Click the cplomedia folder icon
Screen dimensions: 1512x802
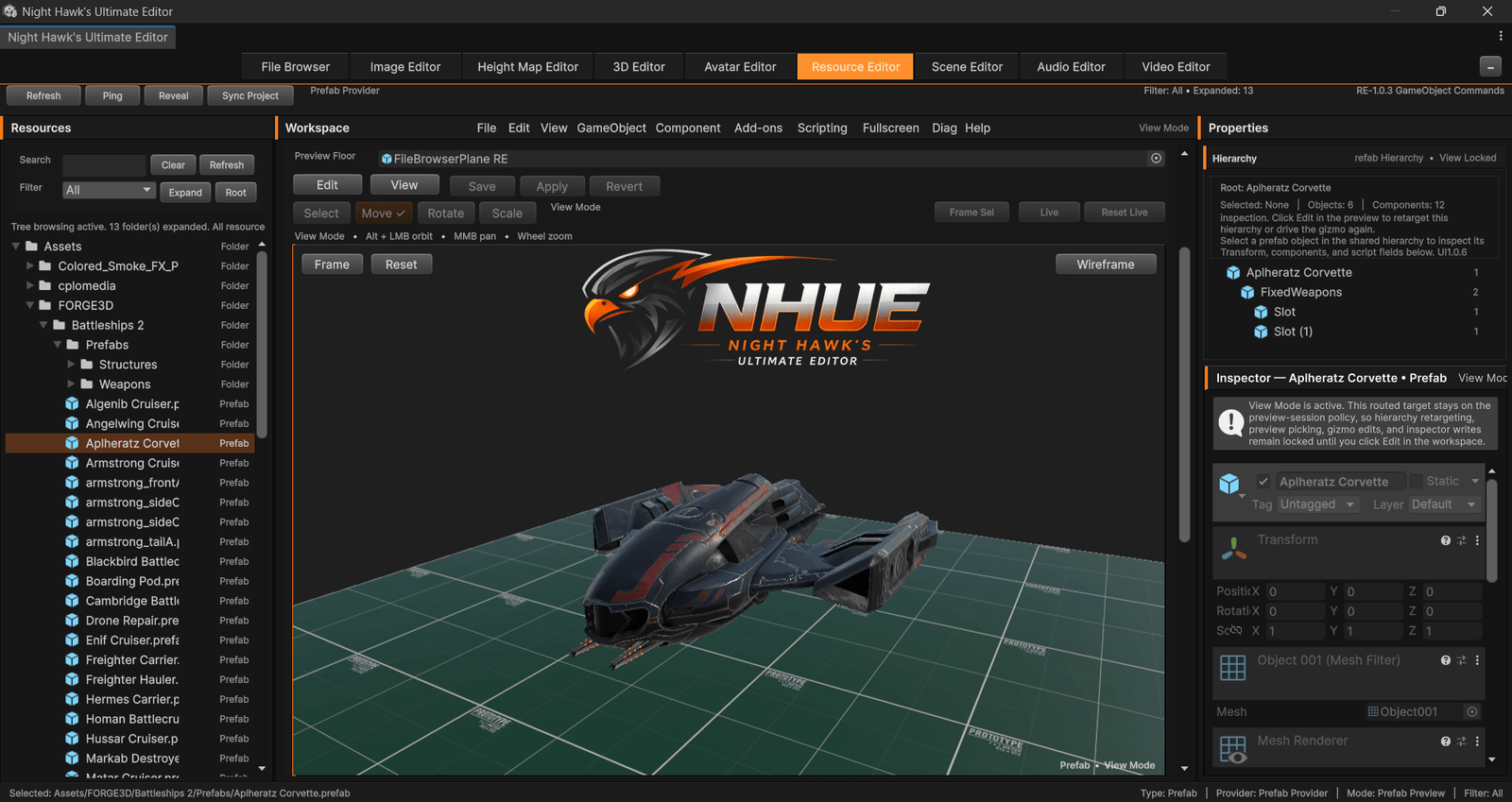click(44, 285)
